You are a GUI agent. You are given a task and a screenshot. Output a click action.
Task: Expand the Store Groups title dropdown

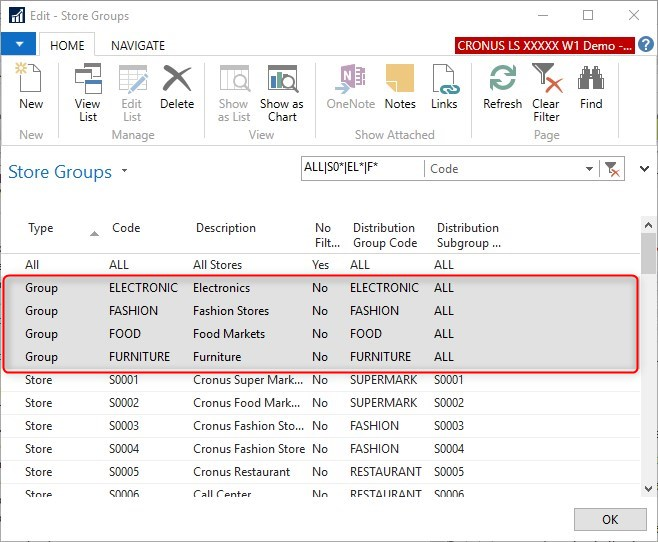click(x=125, y=172)
